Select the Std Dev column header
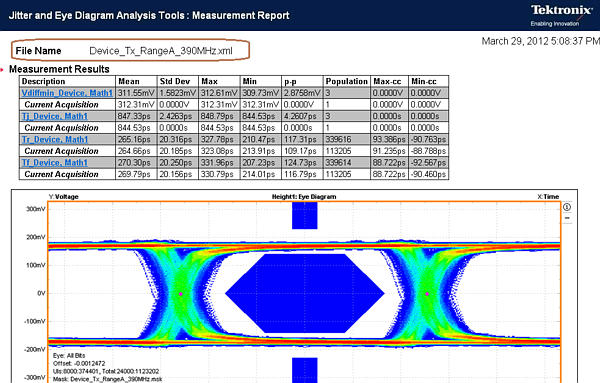This screenshot has height=383, width=600. point(175,81)
